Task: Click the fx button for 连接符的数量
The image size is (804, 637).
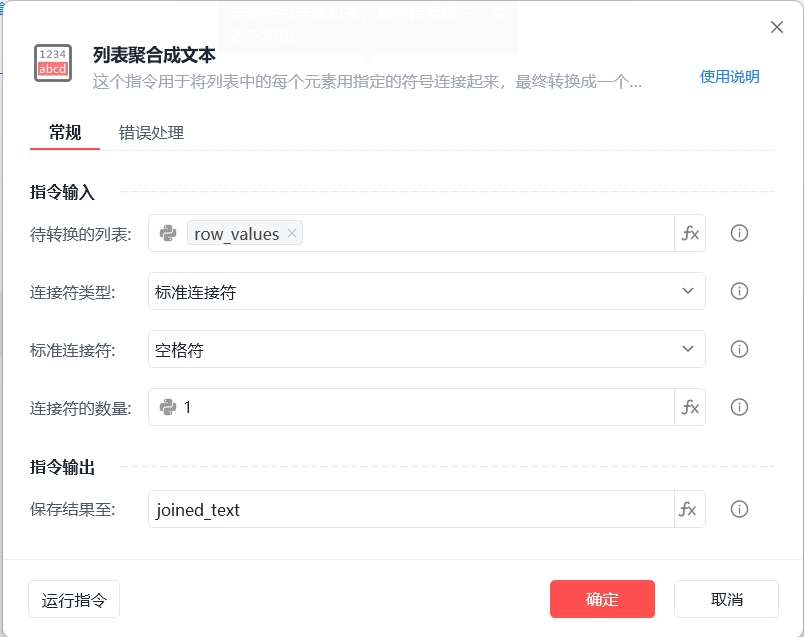Action: (690, 407)
